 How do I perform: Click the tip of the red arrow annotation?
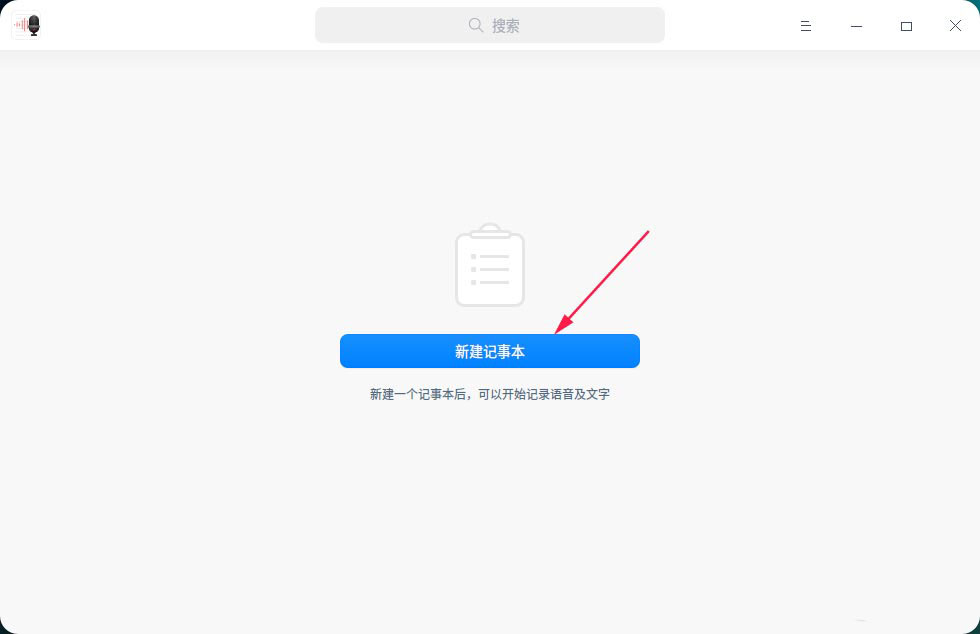(557, 331)
